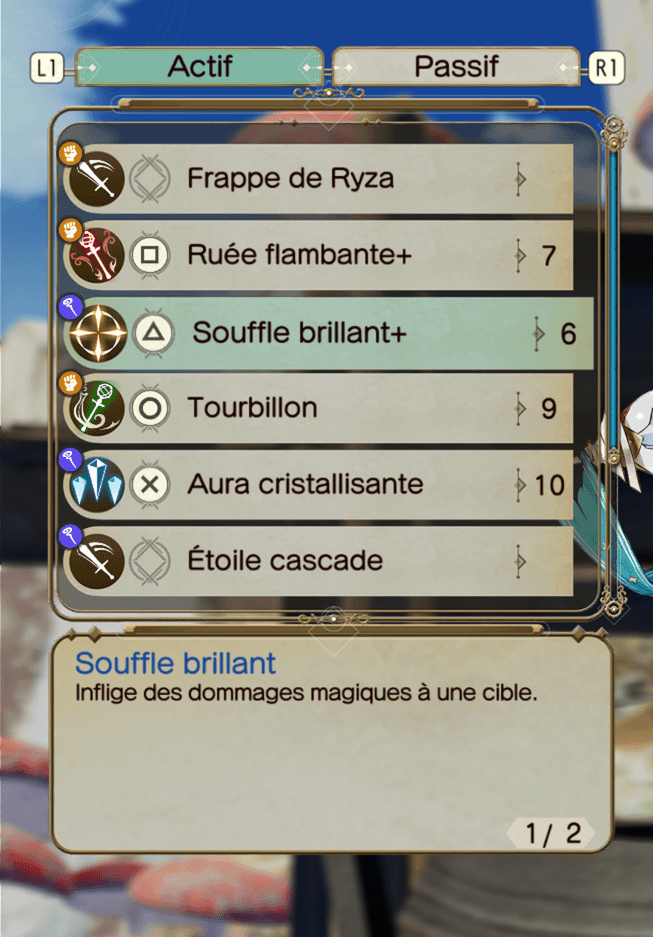Select the Frappe de Ryza sword icon

point(96,179)
